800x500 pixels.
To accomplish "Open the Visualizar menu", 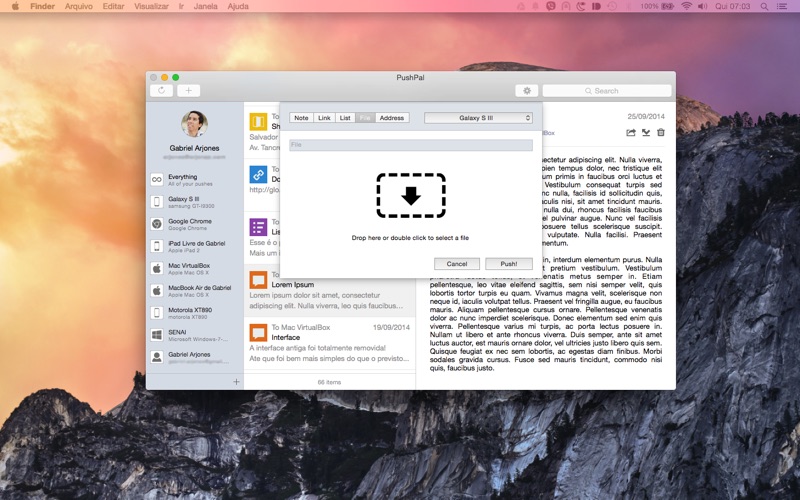I will click(151, 6).
